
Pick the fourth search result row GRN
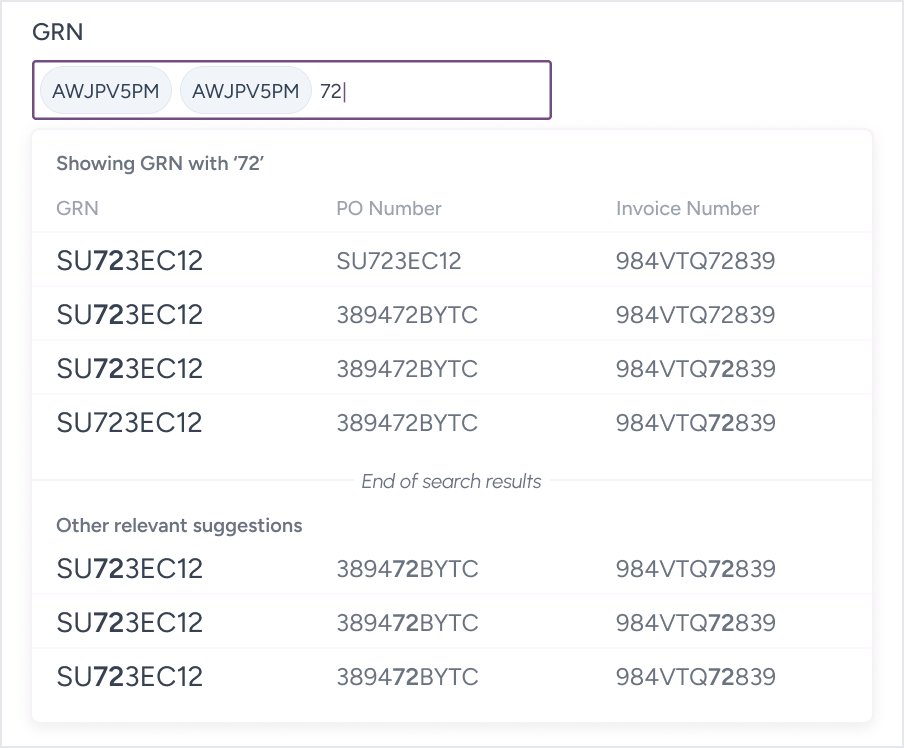click(130, 422)
